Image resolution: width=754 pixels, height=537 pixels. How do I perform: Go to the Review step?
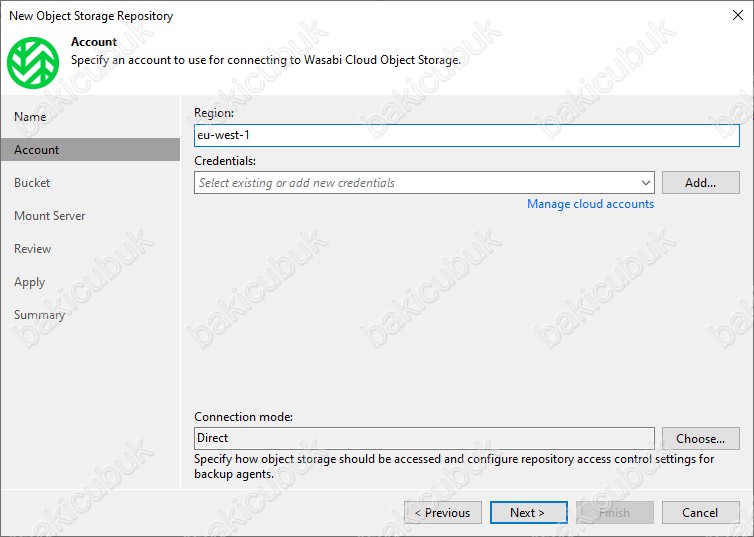click(x=32, y=249)
